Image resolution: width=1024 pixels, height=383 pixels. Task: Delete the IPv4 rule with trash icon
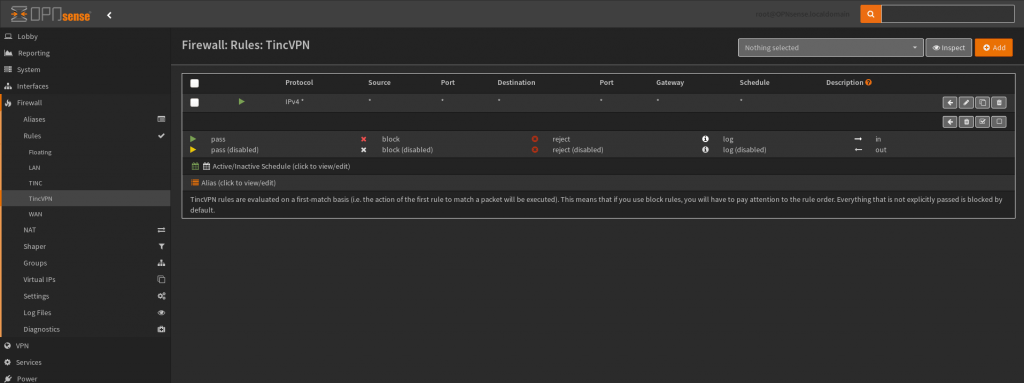coord(999,103)
